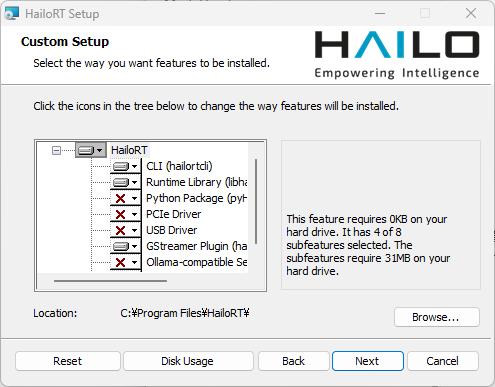The width and height of the screenshot is (495, 387).
Task: Open the HailoRT root feature install dropdown
Action: pyautogui.click(x=91, y=150)
